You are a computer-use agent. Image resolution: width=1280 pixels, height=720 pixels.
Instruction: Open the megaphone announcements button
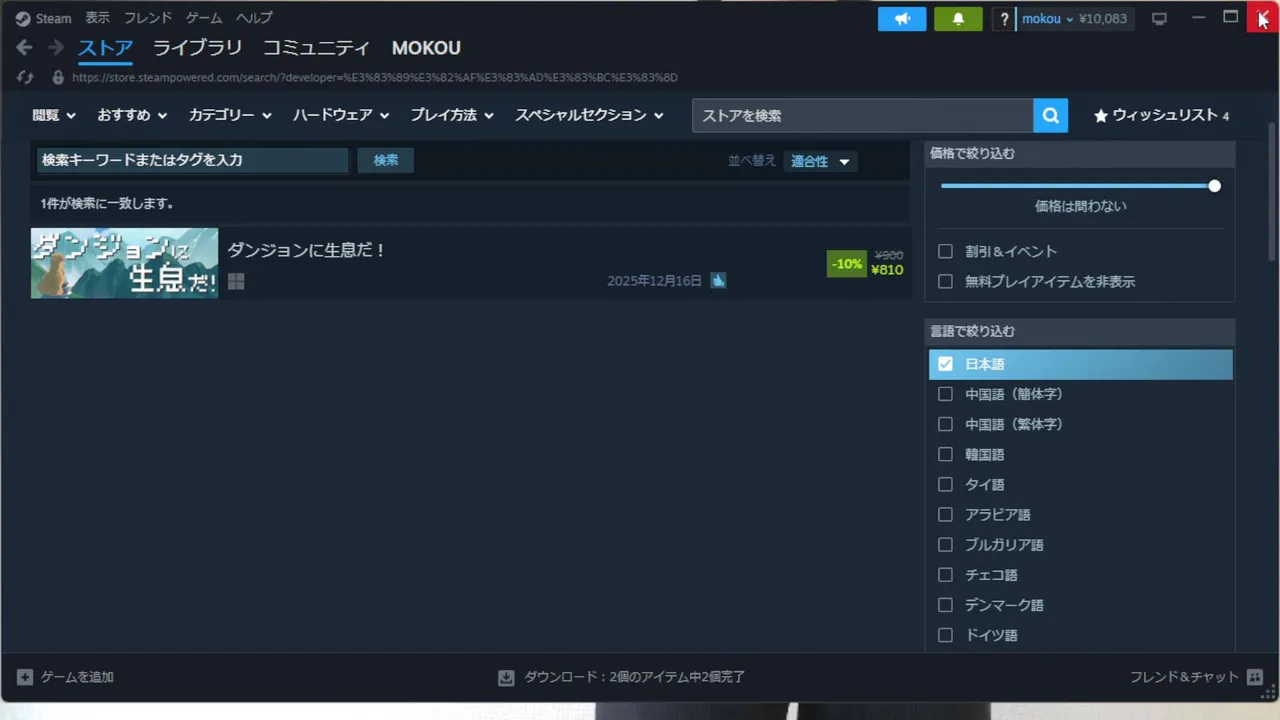point(902,19)
